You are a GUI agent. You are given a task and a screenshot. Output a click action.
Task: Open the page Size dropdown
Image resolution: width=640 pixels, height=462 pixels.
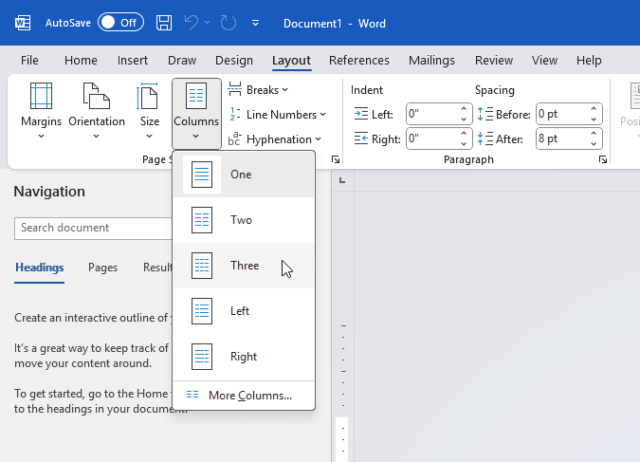149,111
